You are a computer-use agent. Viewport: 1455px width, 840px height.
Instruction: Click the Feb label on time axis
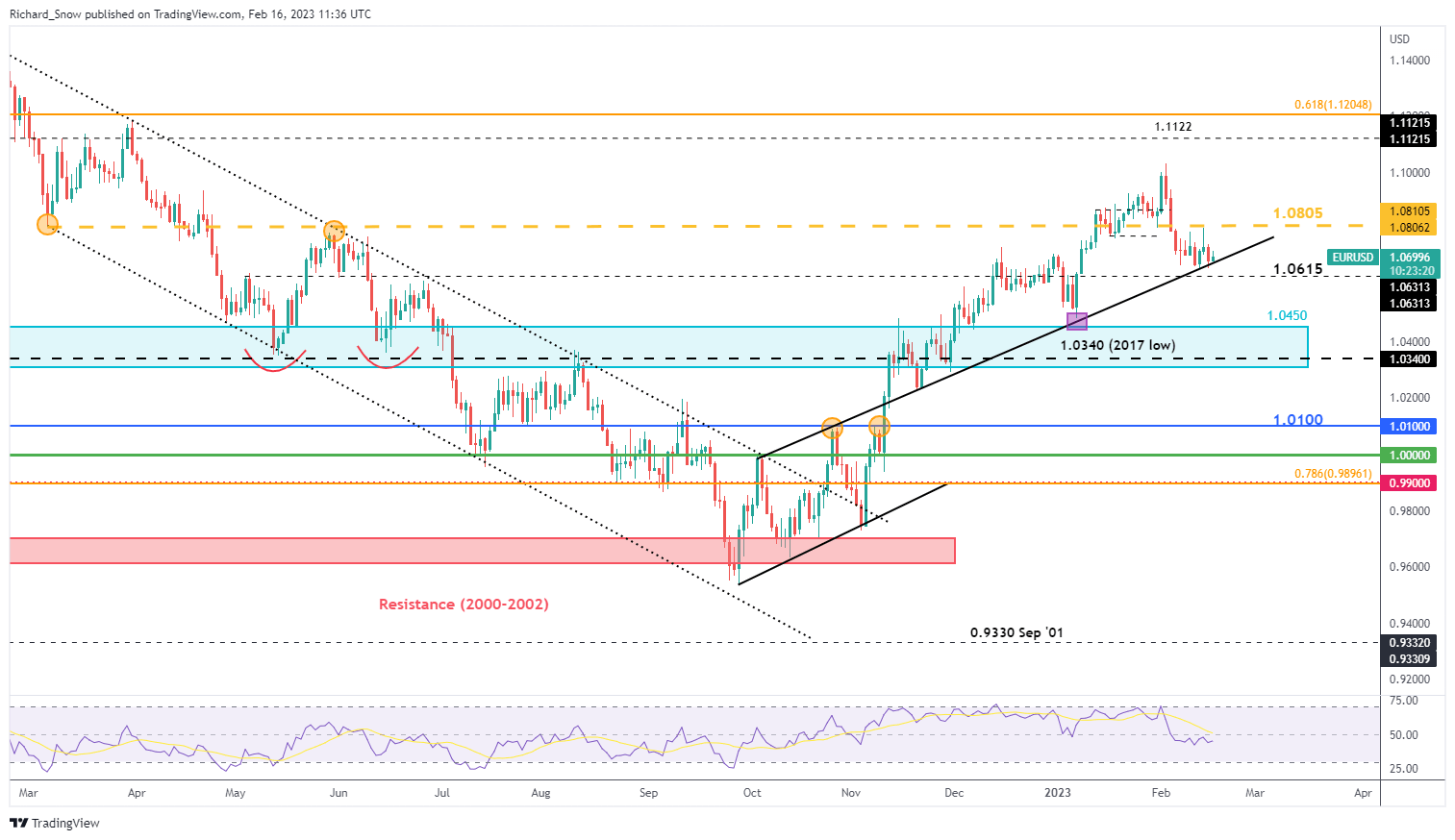coord(1161,794)
